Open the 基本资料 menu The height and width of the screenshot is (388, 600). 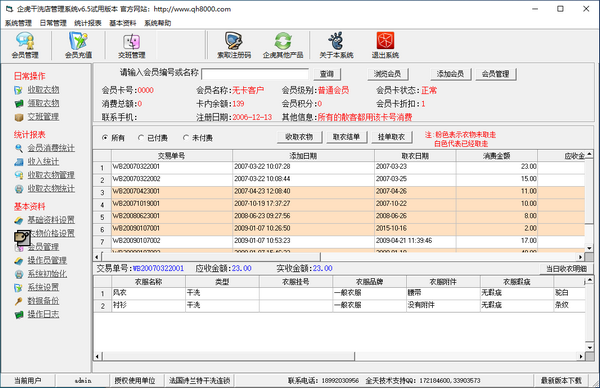tap(122, 23)
